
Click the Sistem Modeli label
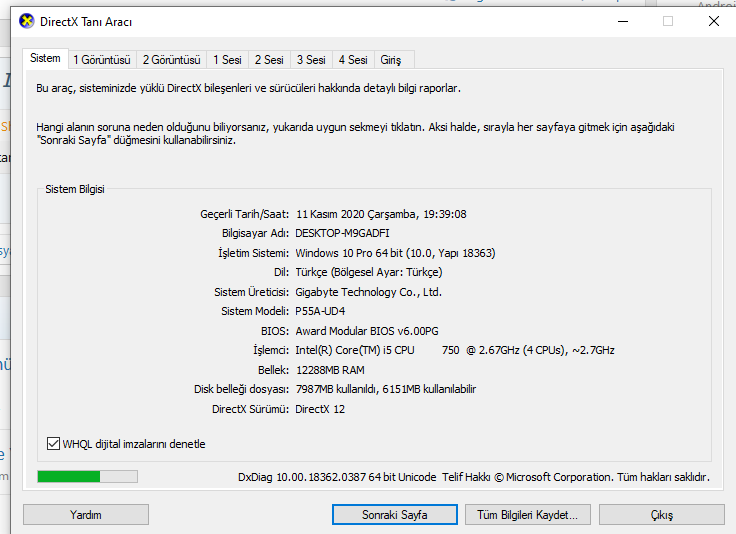255,311
